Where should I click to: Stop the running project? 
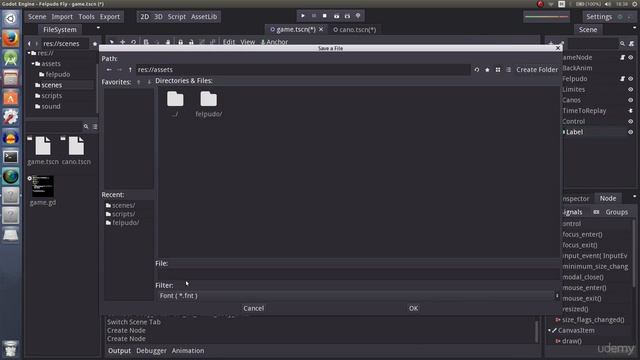pos(325,16)
